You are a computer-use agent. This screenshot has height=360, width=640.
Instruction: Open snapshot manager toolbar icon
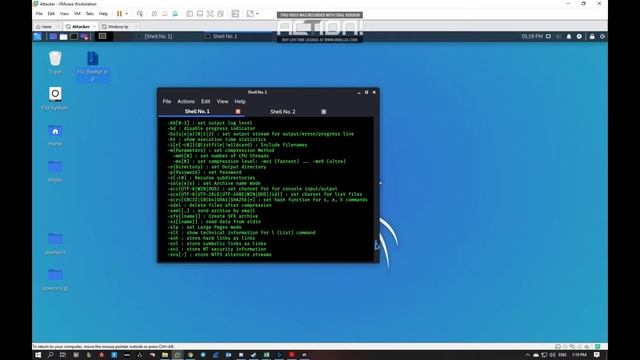pyautogui.click(x=175, y=13)
